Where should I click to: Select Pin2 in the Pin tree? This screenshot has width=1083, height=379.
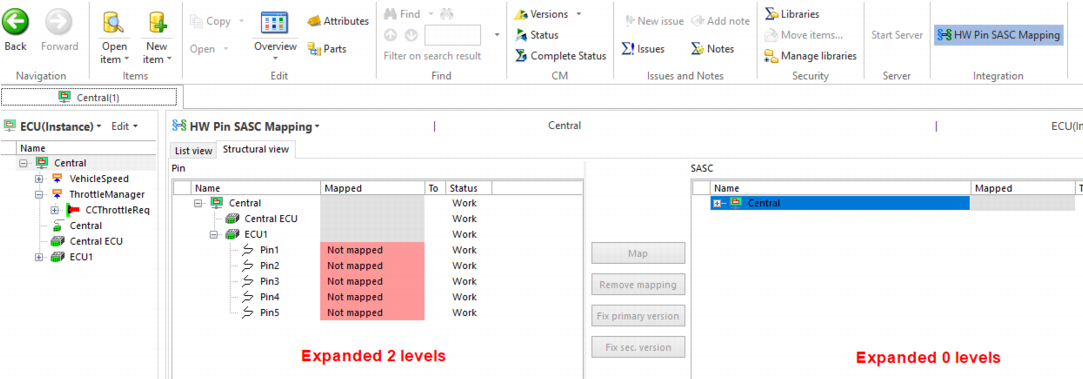tap(269, 266)
